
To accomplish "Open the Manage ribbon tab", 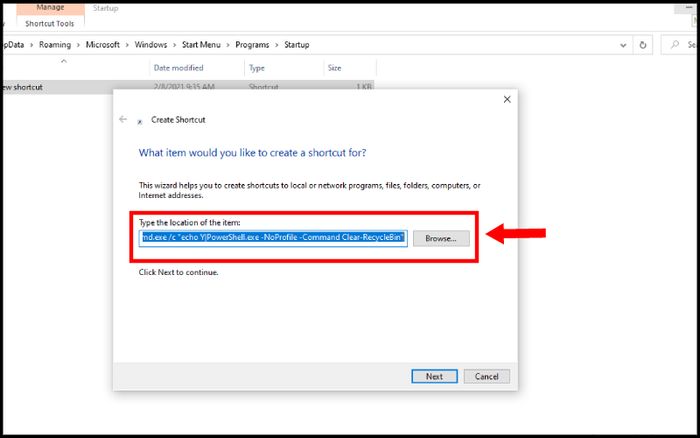I will [x=50, y=8].
